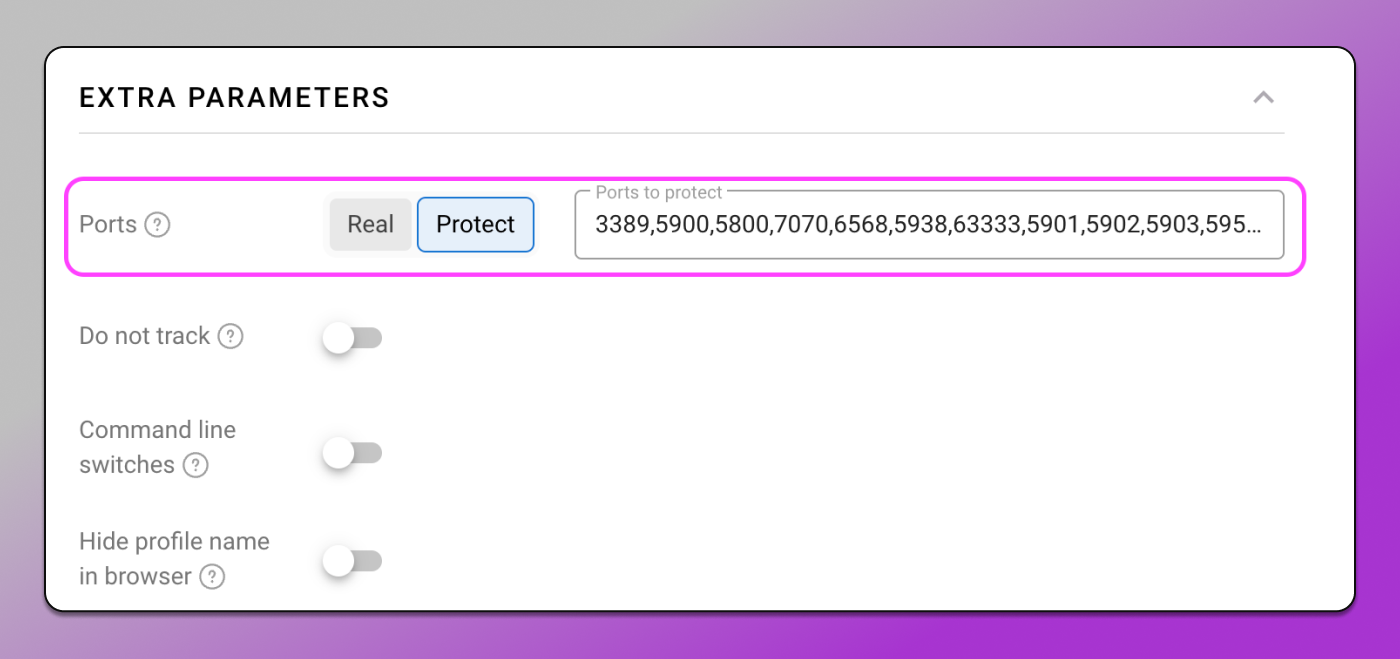The width and height of the screenshot is (1400, 659).
Task: Click the truncated end of ports list
Action: coord(1236,225)
